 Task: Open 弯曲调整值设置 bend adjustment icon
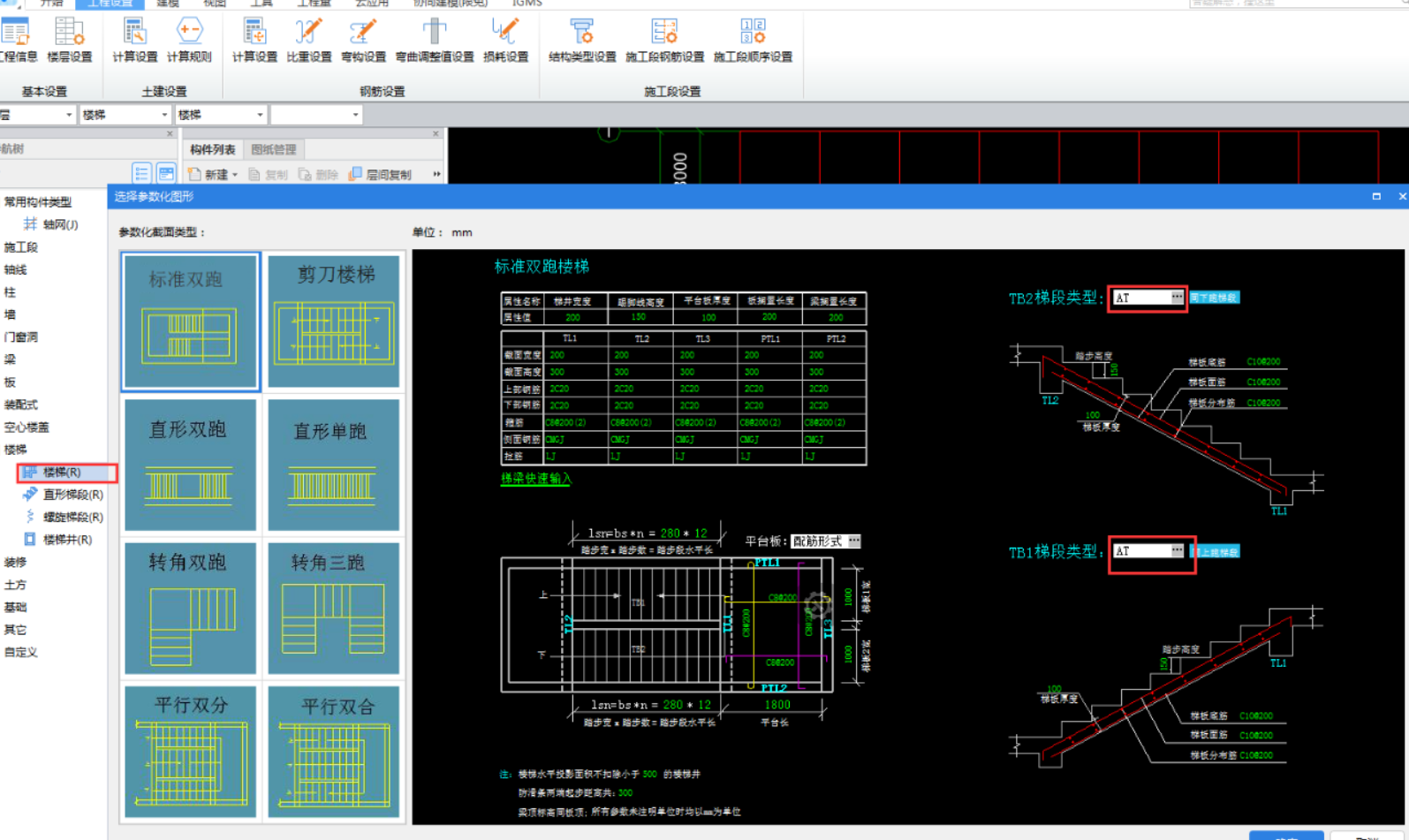pyautogui.click(x=435, y=41)
